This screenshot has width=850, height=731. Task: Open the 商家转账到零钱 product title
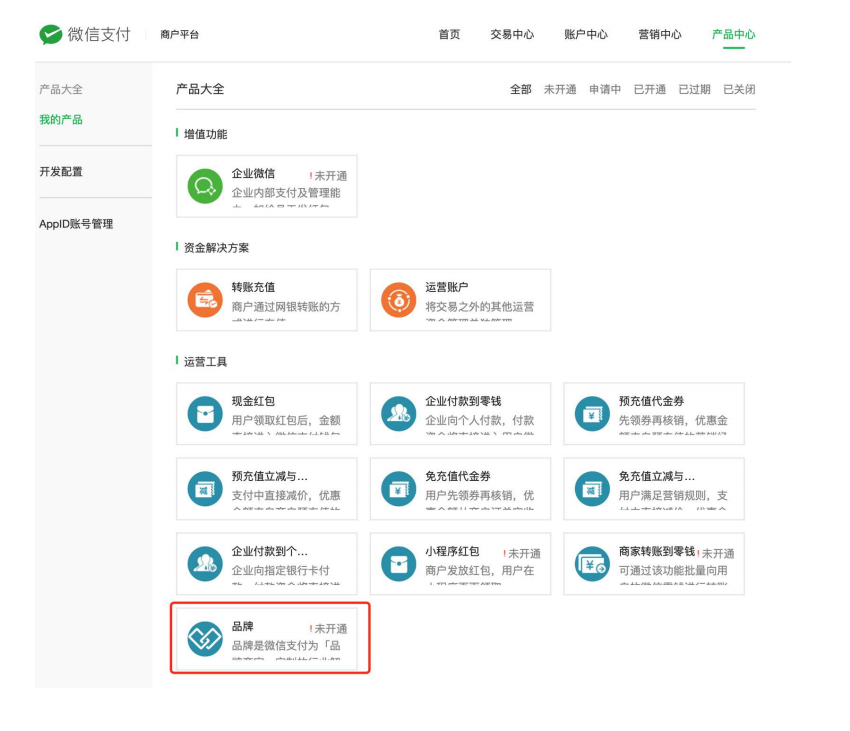[x=657, y=552]
